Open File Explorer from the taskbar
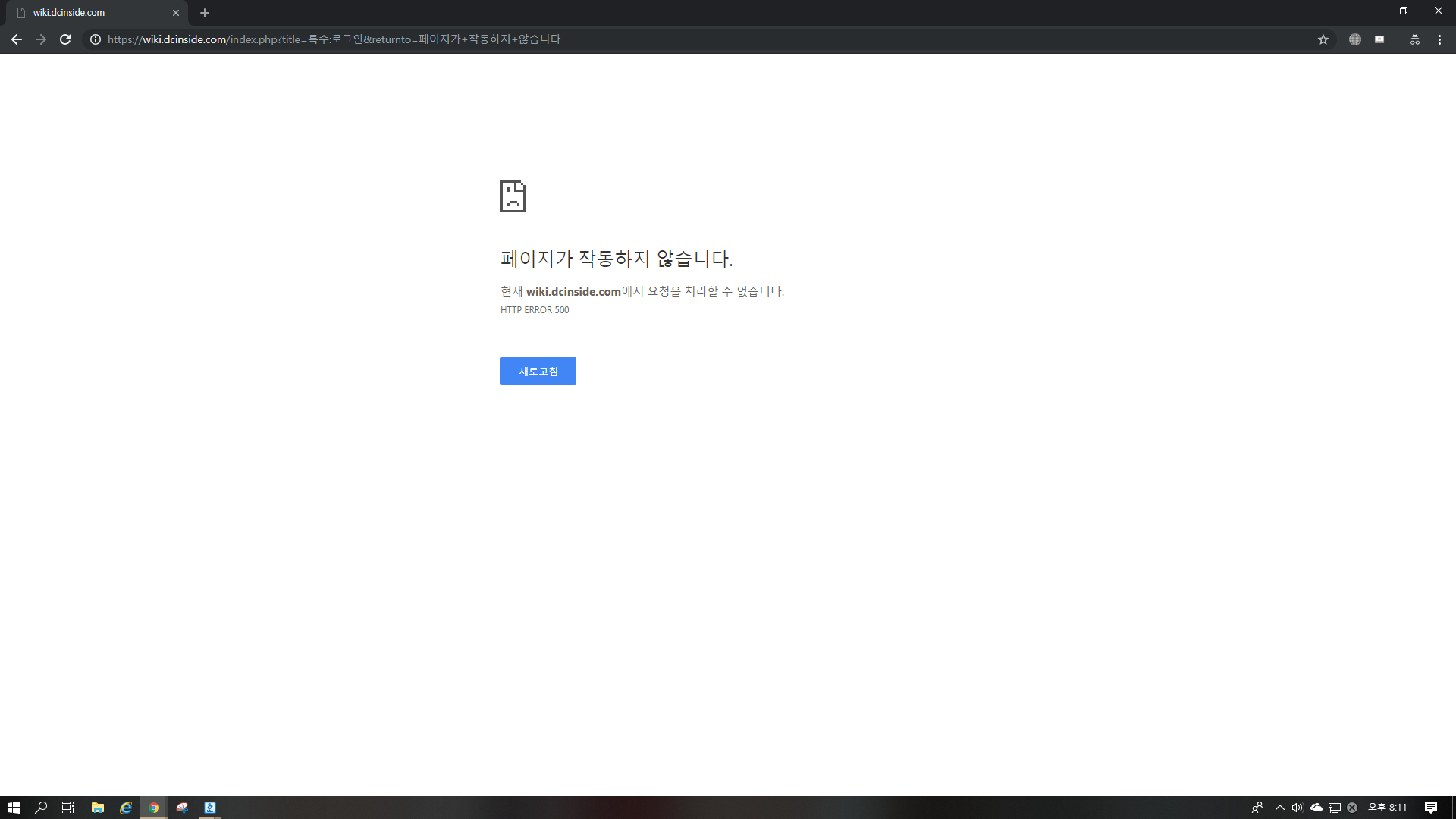Viewport: 1456px width, 819px height. pyautogui.click(x=97, y=808)
